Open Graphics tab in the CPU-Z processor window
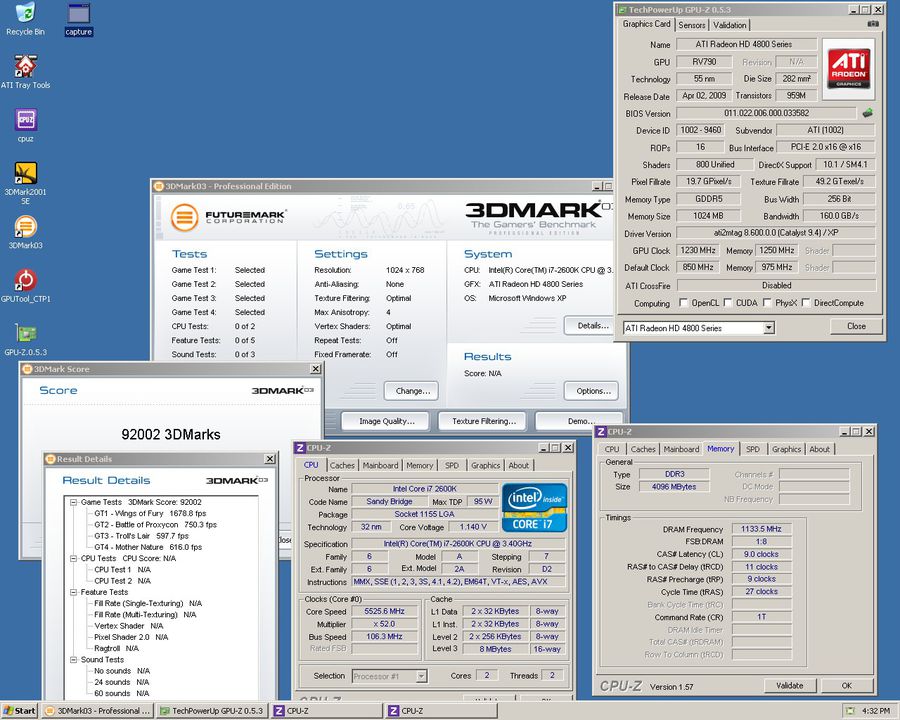This screenshot has height=720, width=900. 486,466
